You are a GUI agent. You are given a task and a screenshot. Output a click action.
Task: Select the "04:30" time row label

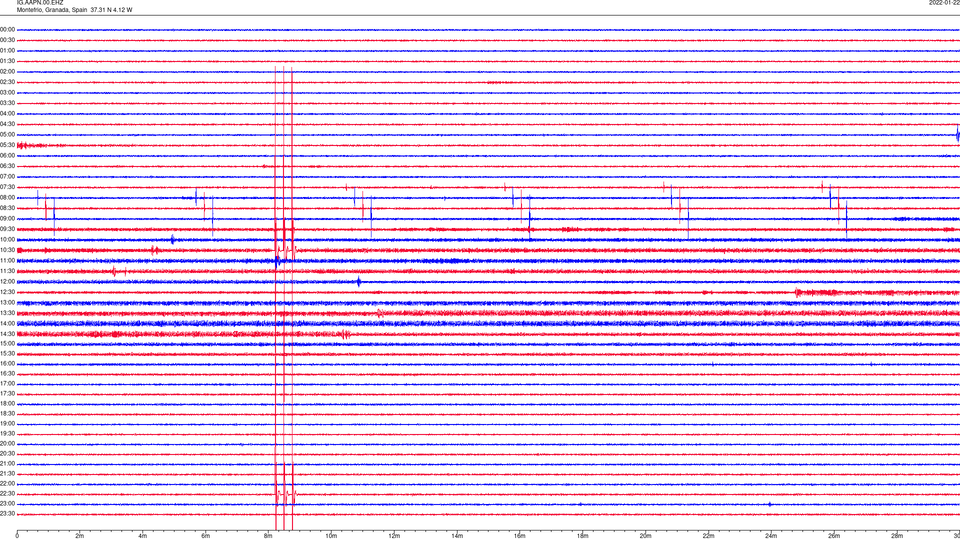[7, 124]
